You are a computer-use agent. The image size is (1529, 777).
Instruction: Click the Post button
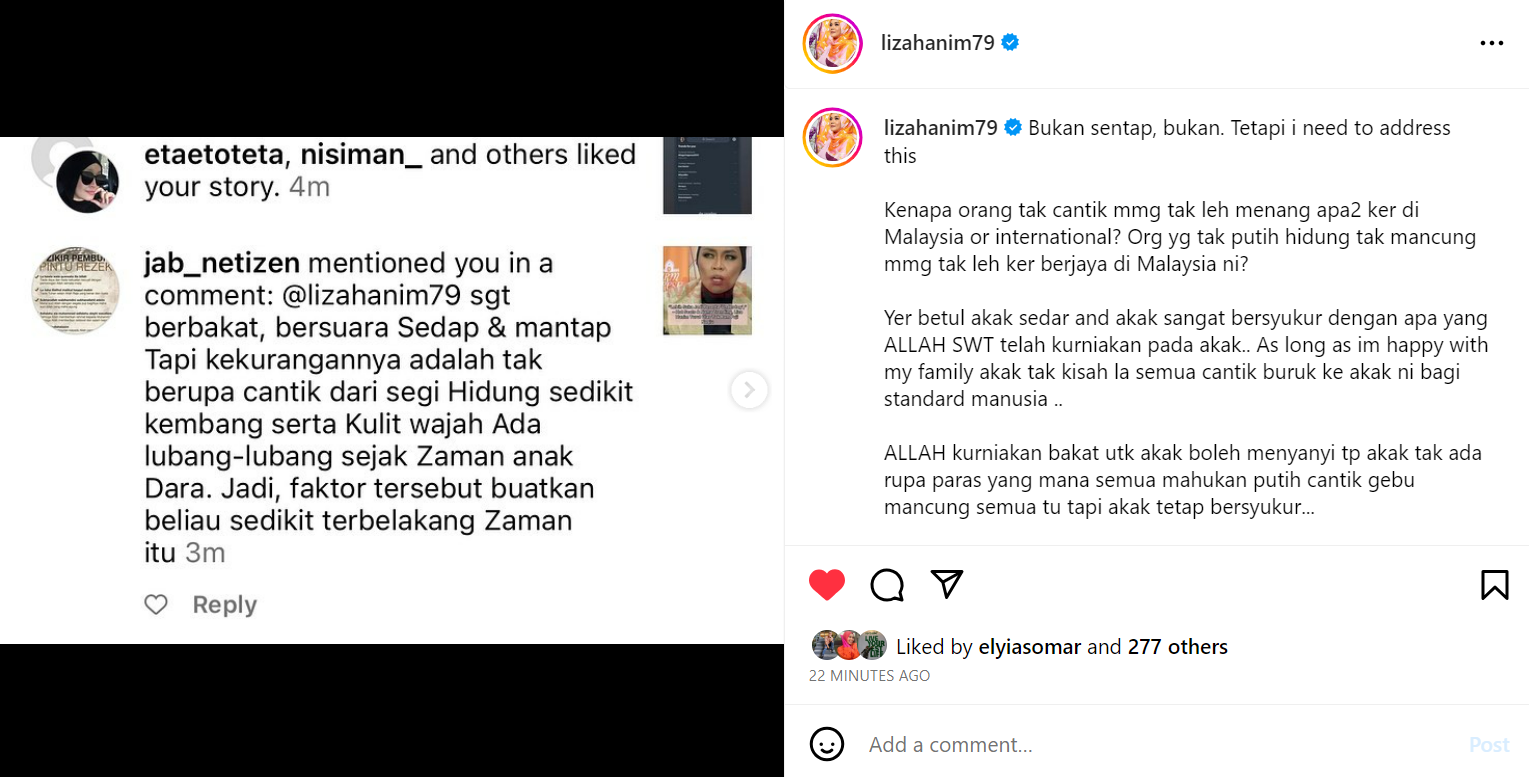[1488, 745]
